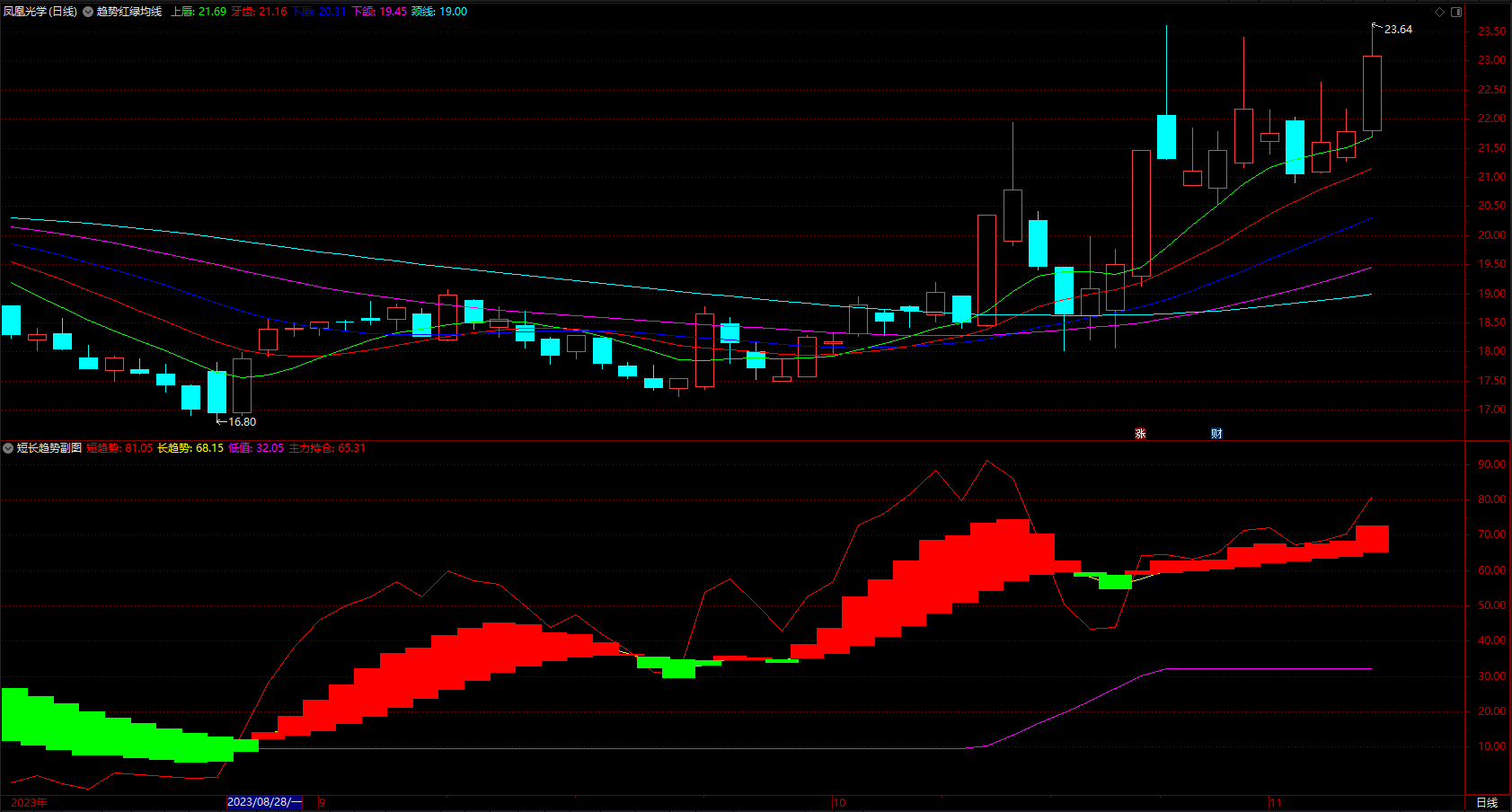Select the red 牙齿: 21.16 legend value

(x=259, y=12)
